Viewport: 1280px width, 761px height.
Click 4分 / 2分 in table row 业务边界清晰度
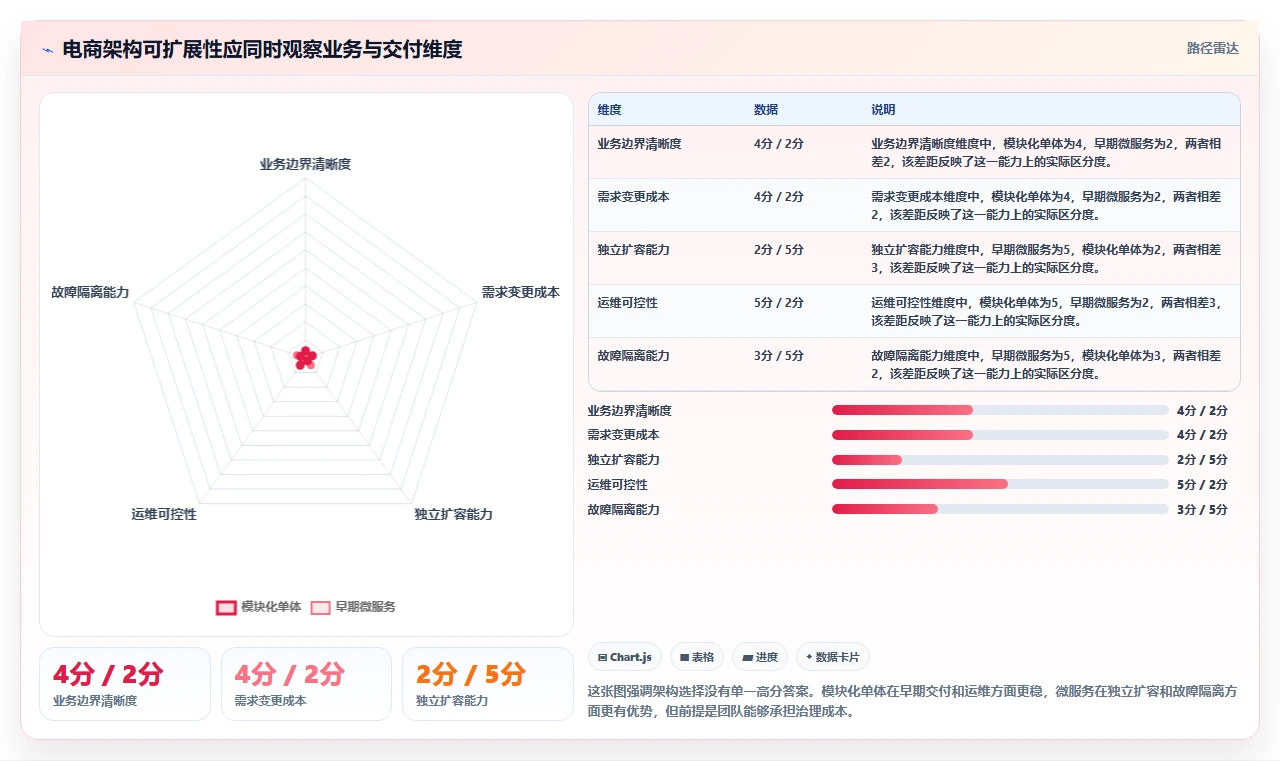[x=779, y=144]
